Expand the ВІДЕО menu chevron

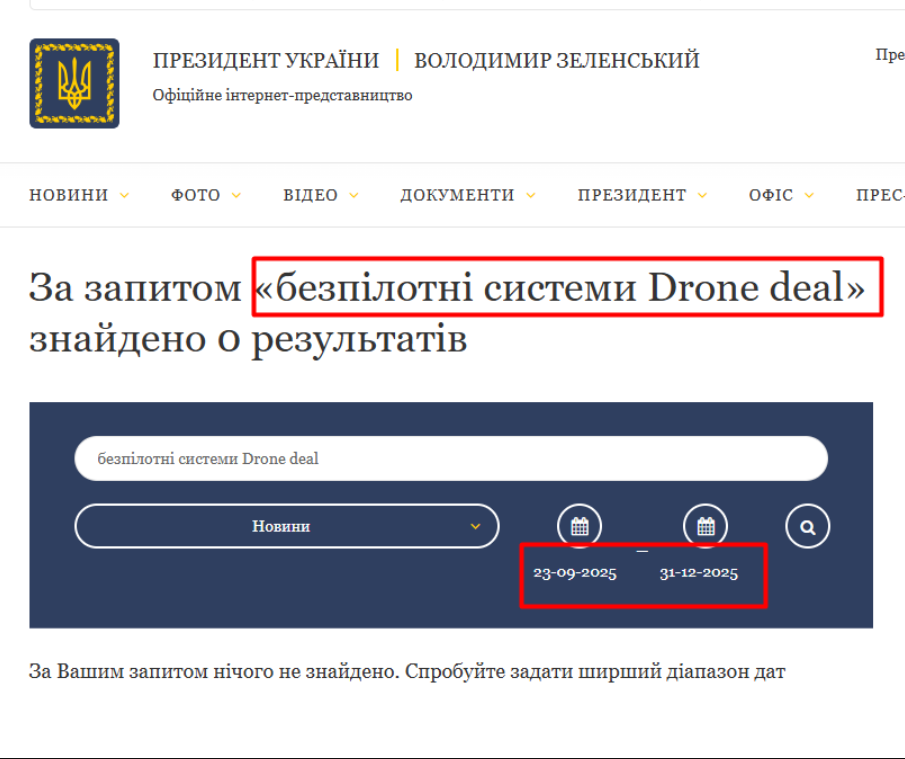(x=354, y=196)
